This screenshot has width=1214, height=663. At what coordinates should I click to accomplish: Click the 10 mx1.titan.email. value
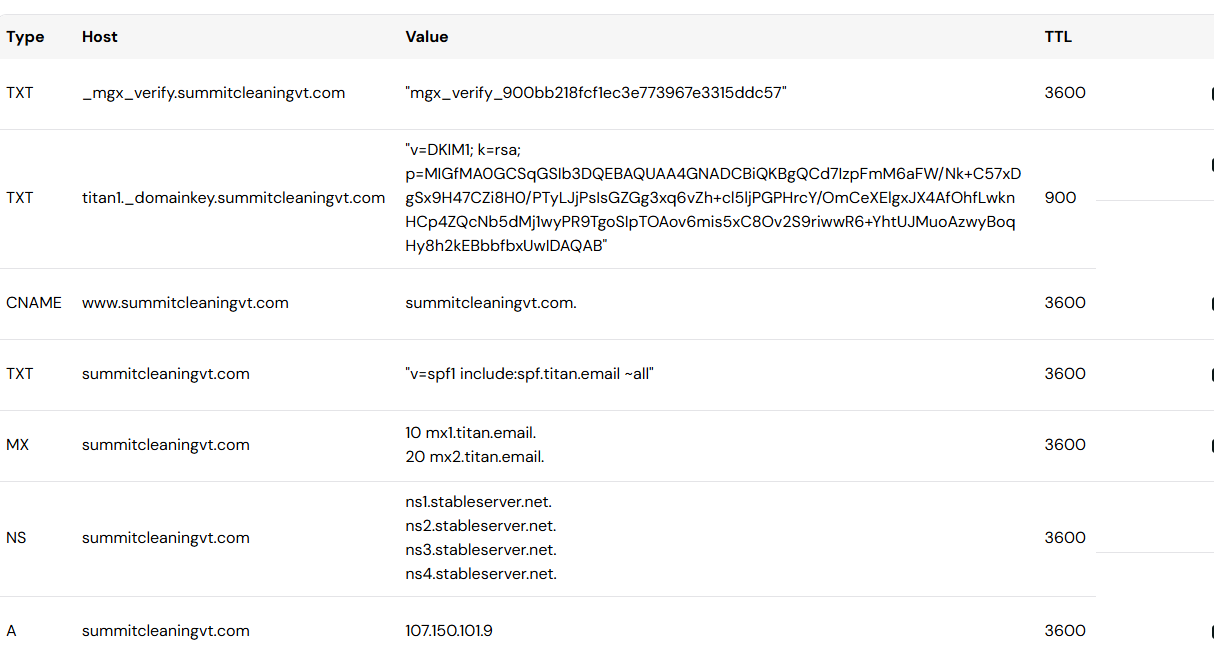point(471,433)
